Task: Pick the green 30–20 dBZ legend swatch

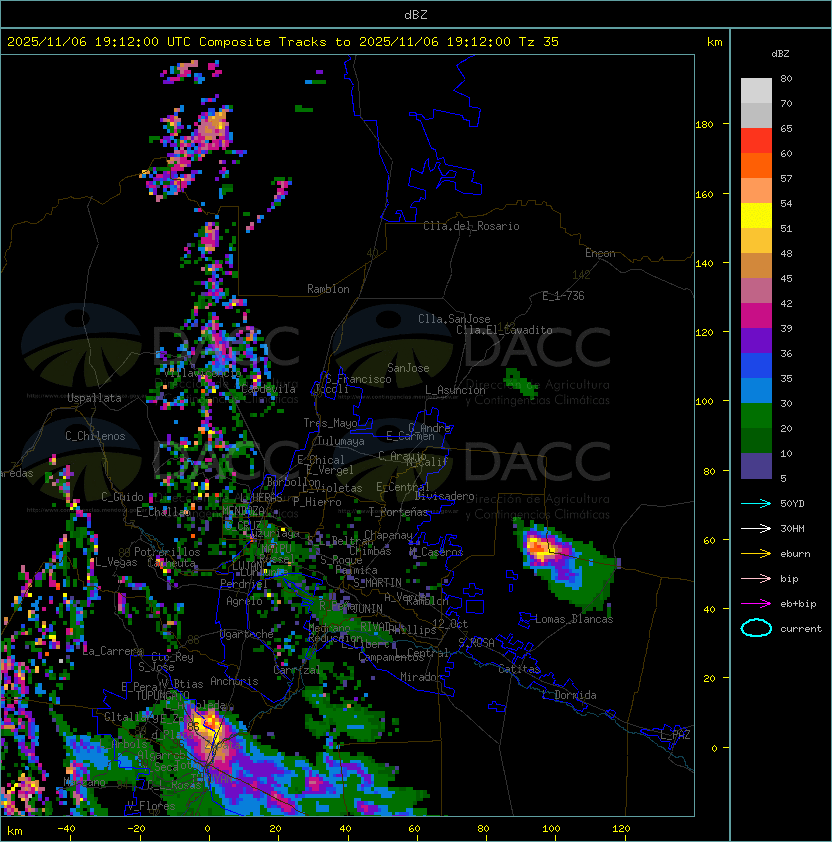Action: click(x=756, y=416)
